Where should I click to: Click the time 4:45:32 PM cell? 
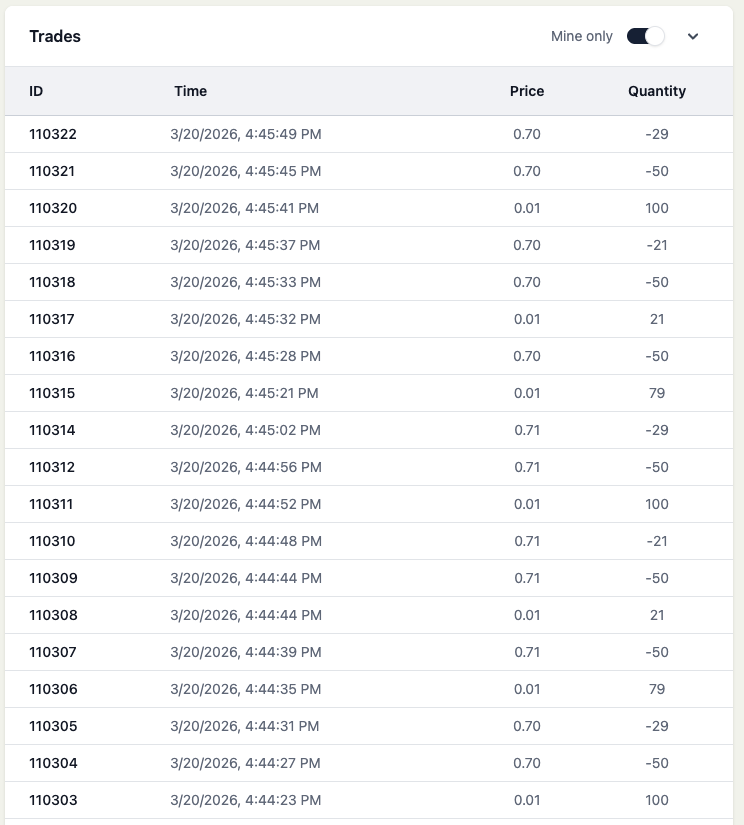coord(246,319)
